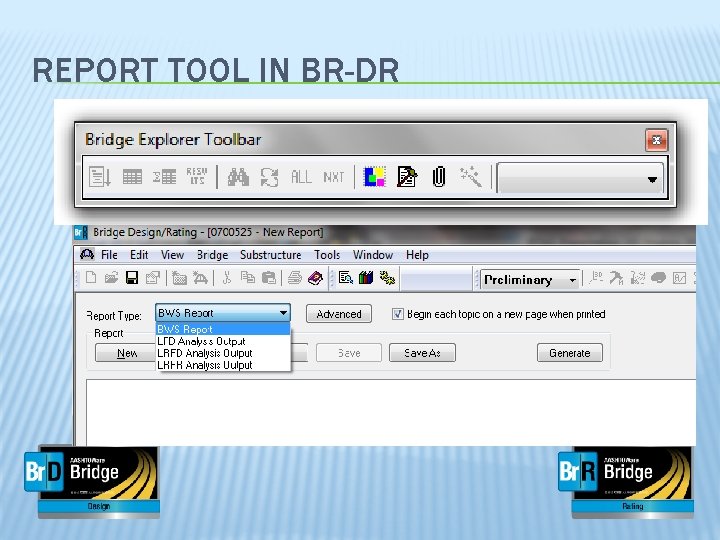Click the properties icon next to Save
This screenshot has width=720, height=540.
pyautogui.click(x=152, y=278)
